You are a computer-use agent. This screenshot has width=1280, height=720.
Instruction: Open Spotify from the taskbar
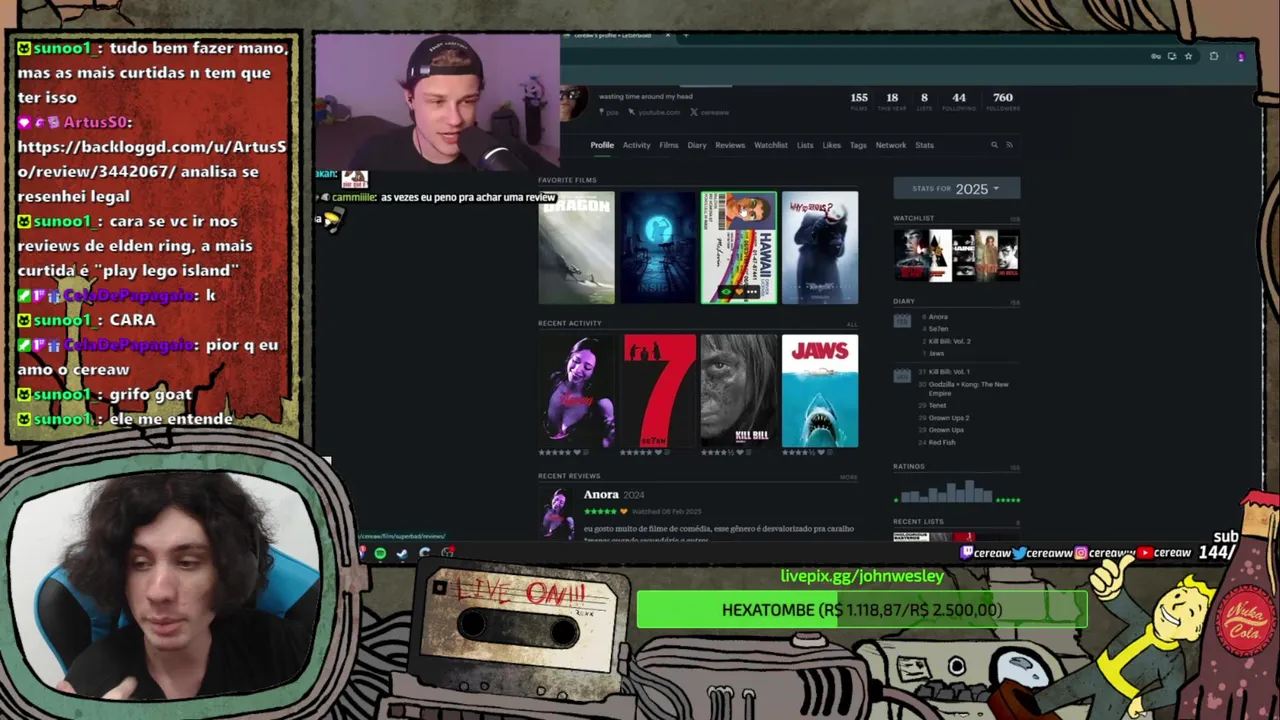(x=380, y=553)
